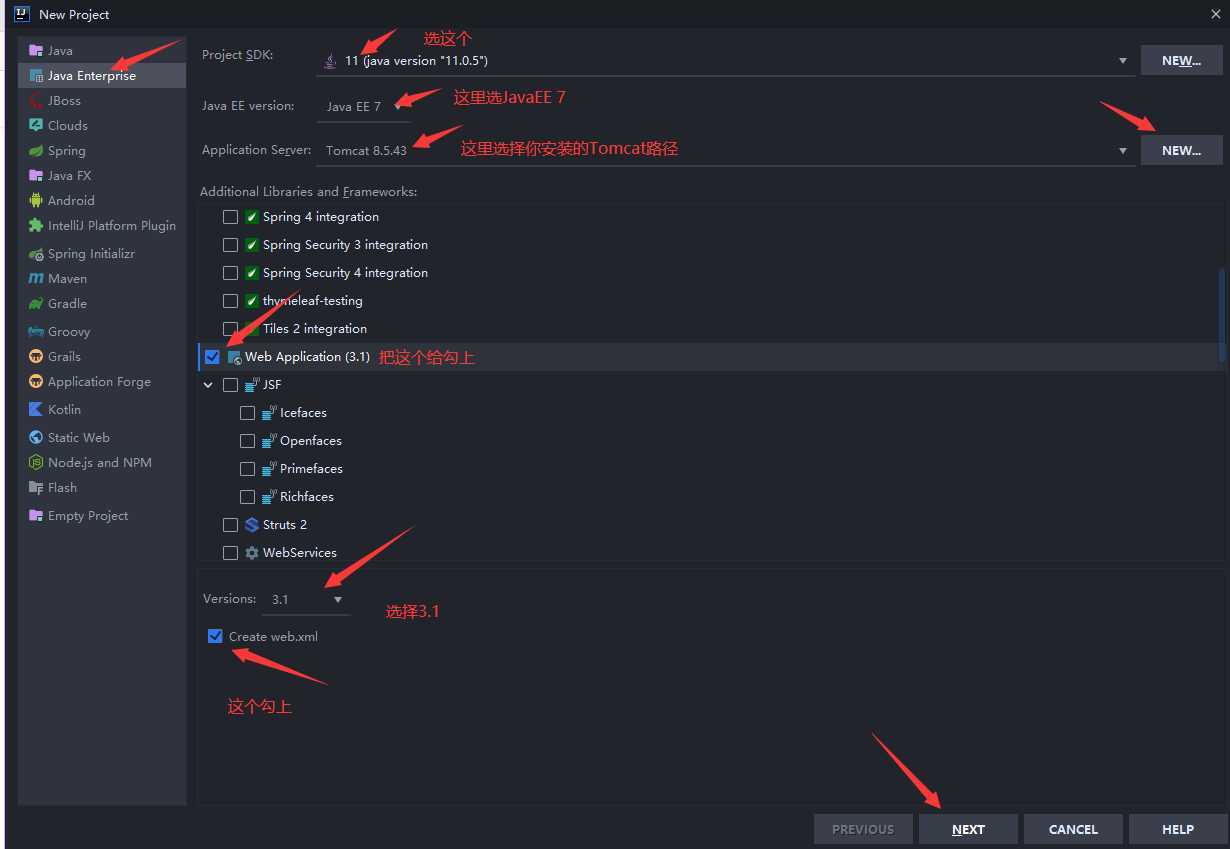
Task: Select the Java project type
Action: click(102, 50)
